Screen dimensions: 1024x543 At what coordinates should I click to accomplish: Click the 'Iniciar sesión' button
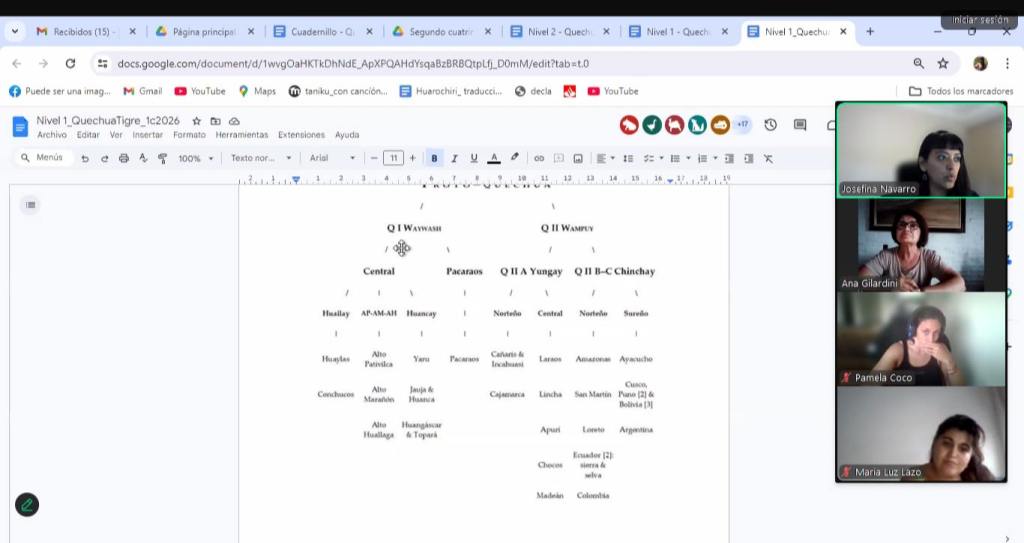[978, 19]
